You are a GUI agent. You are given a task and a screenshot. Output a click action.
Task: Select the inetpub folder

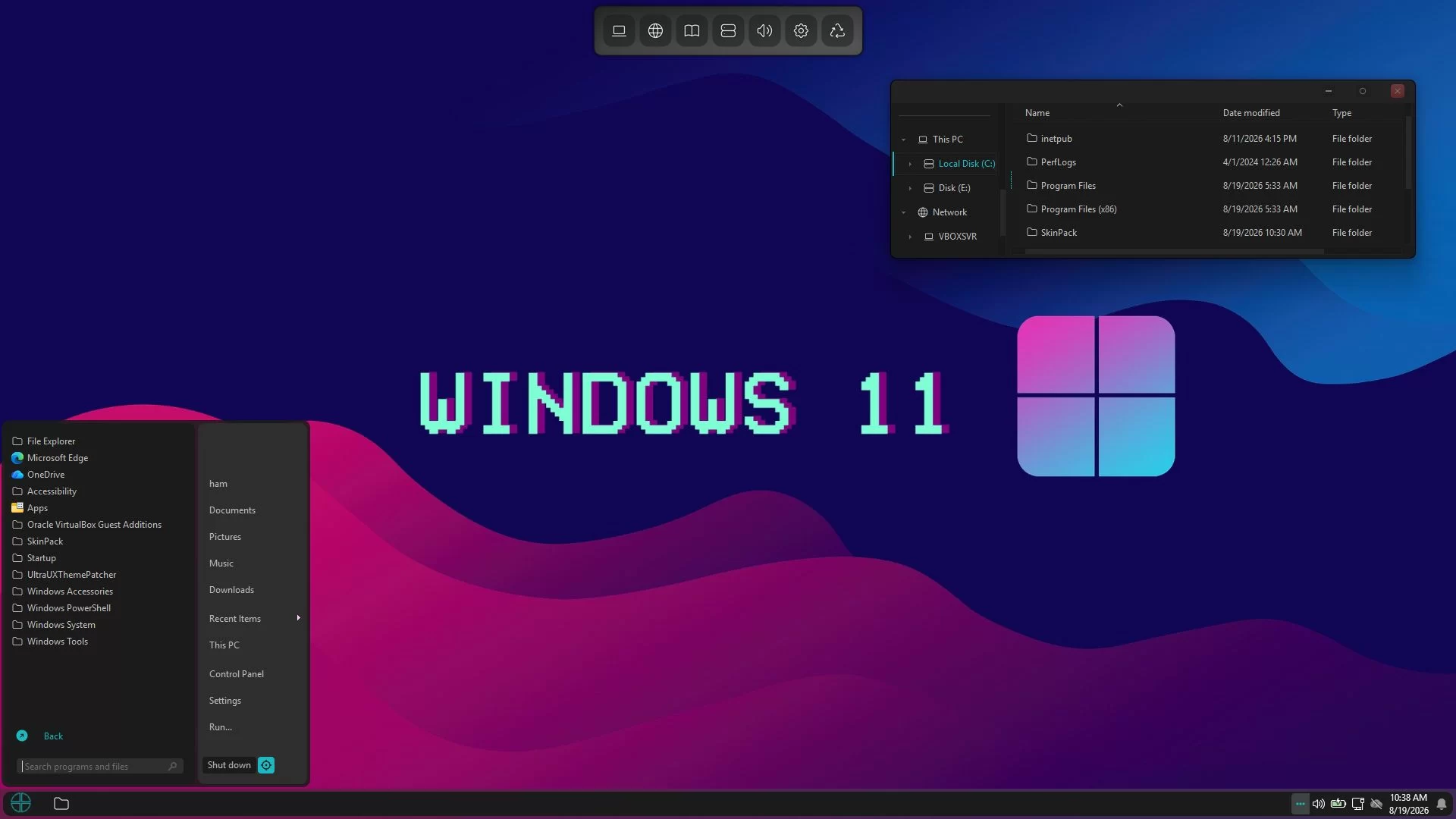(x=1056, y=139)
